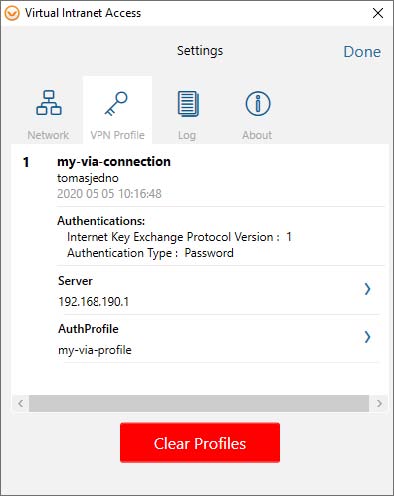Switch to the VPN Profile tab label

[117, 135]
